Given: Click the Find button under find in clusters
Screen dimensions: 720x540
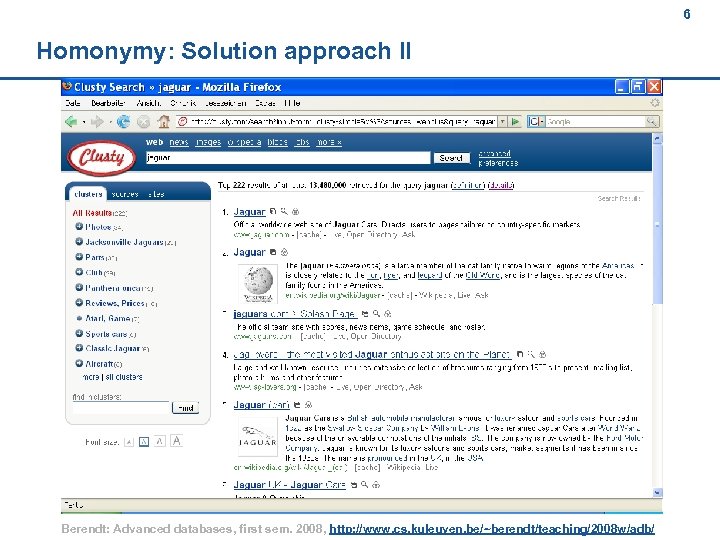Looking at the screenshot, I should pos(186,408).
